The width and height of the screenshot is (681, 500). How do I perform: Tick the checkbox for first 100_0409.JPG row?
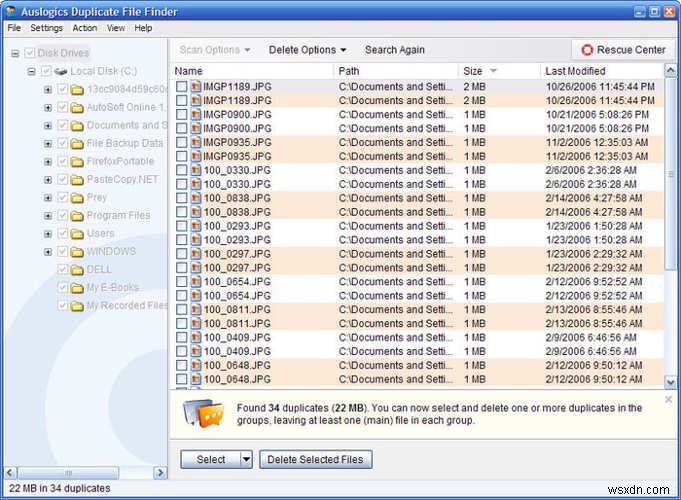(x=182, y=337)
